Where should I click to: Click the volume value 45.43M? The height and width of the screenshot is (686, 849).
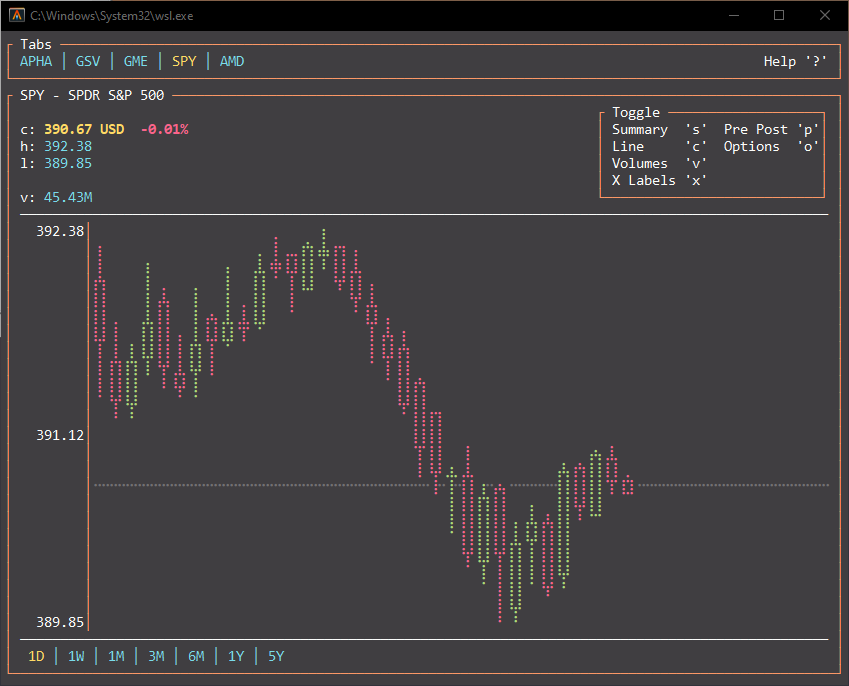click(68, 197)
